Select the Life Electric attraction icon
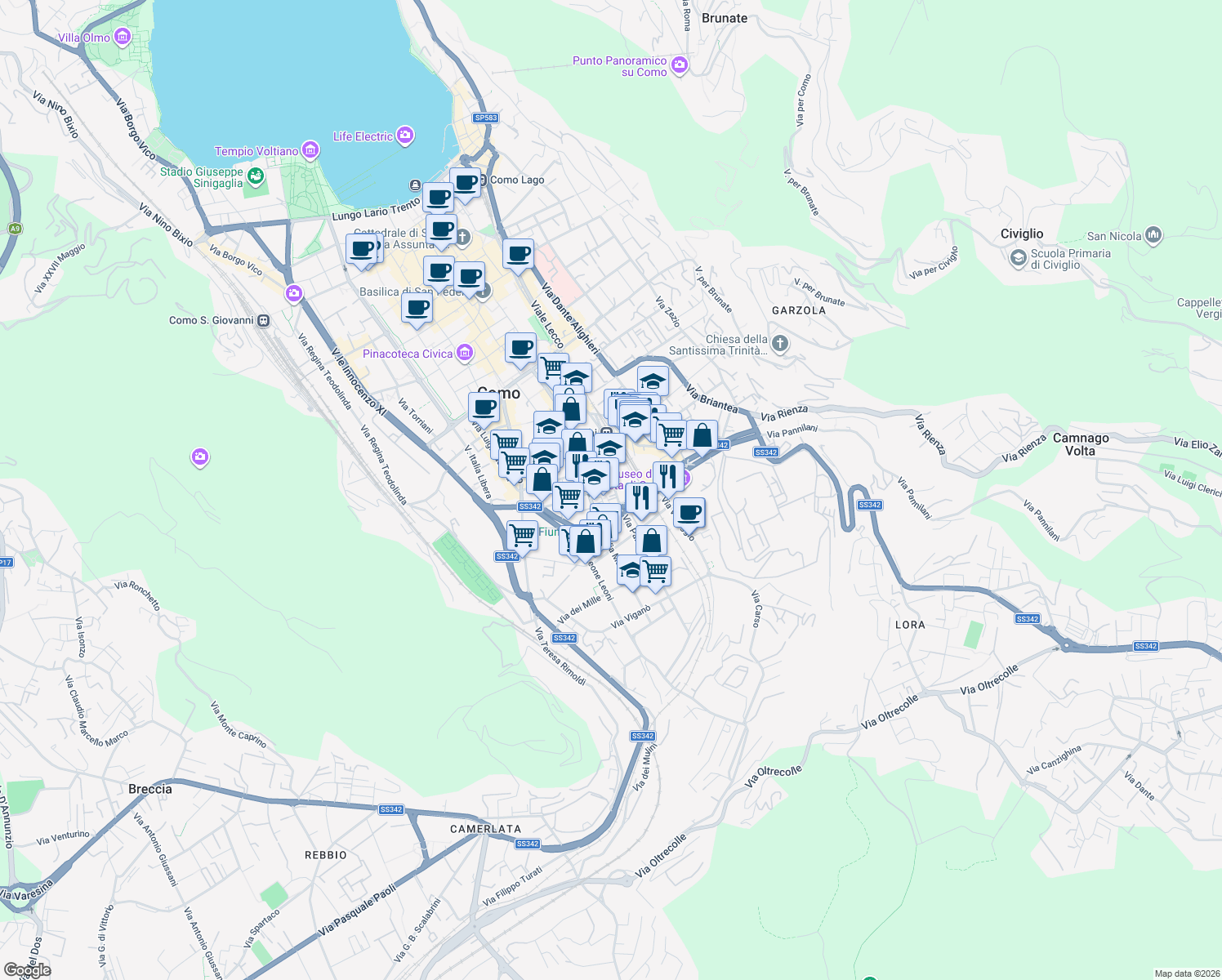This screenshot has height=980, width=1222. (404, 135)
